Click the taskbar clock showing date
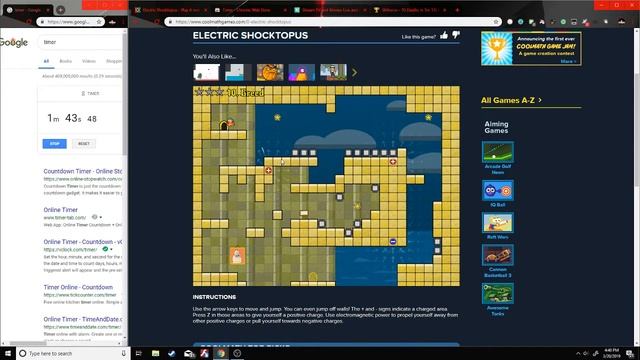The image size is (640, 360). pos(611,353)
